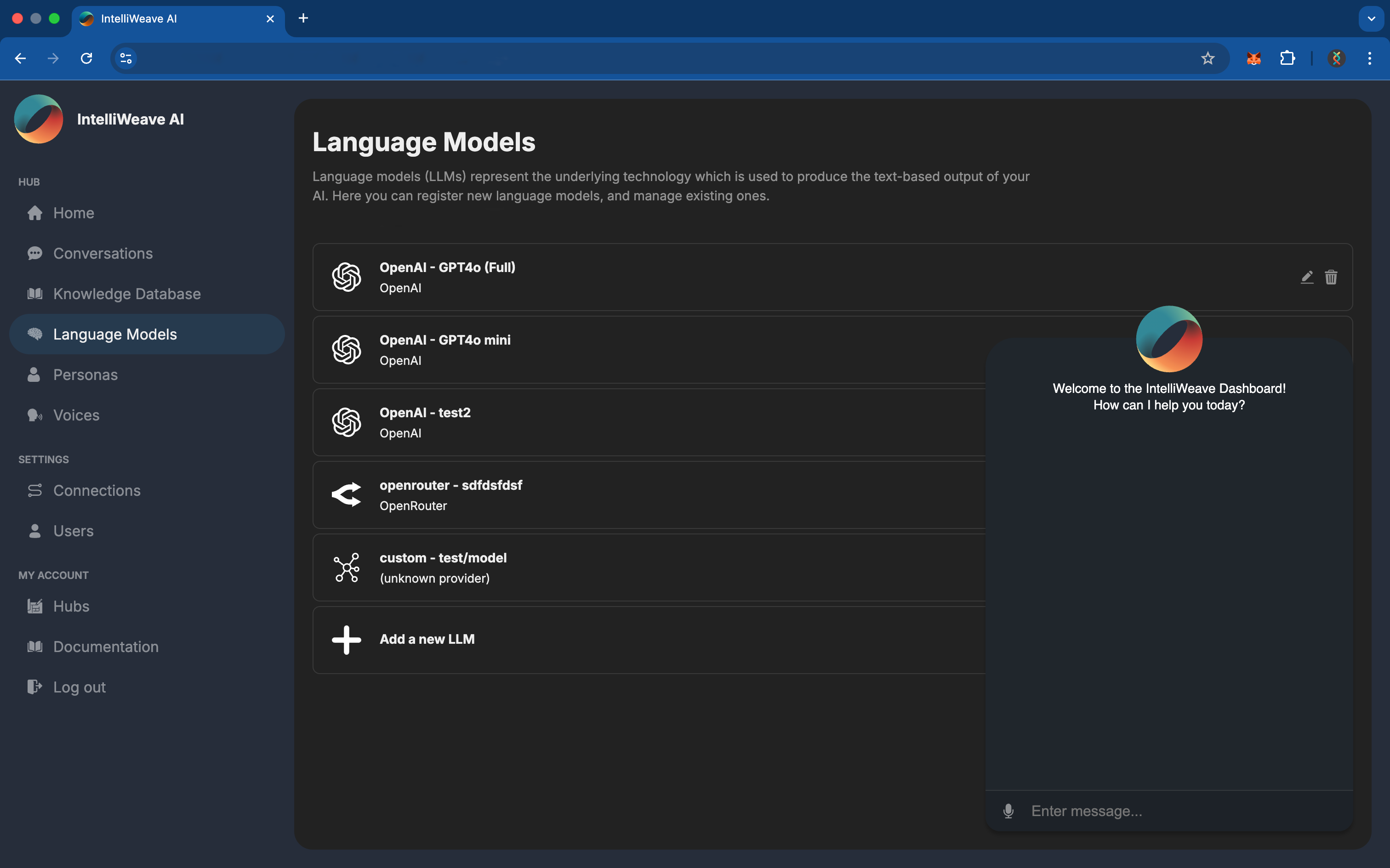The width and height of the screenshot is (1390, 868).
Task: Click the IntelliWeave AI sidebar title
Action: [131, 119]
